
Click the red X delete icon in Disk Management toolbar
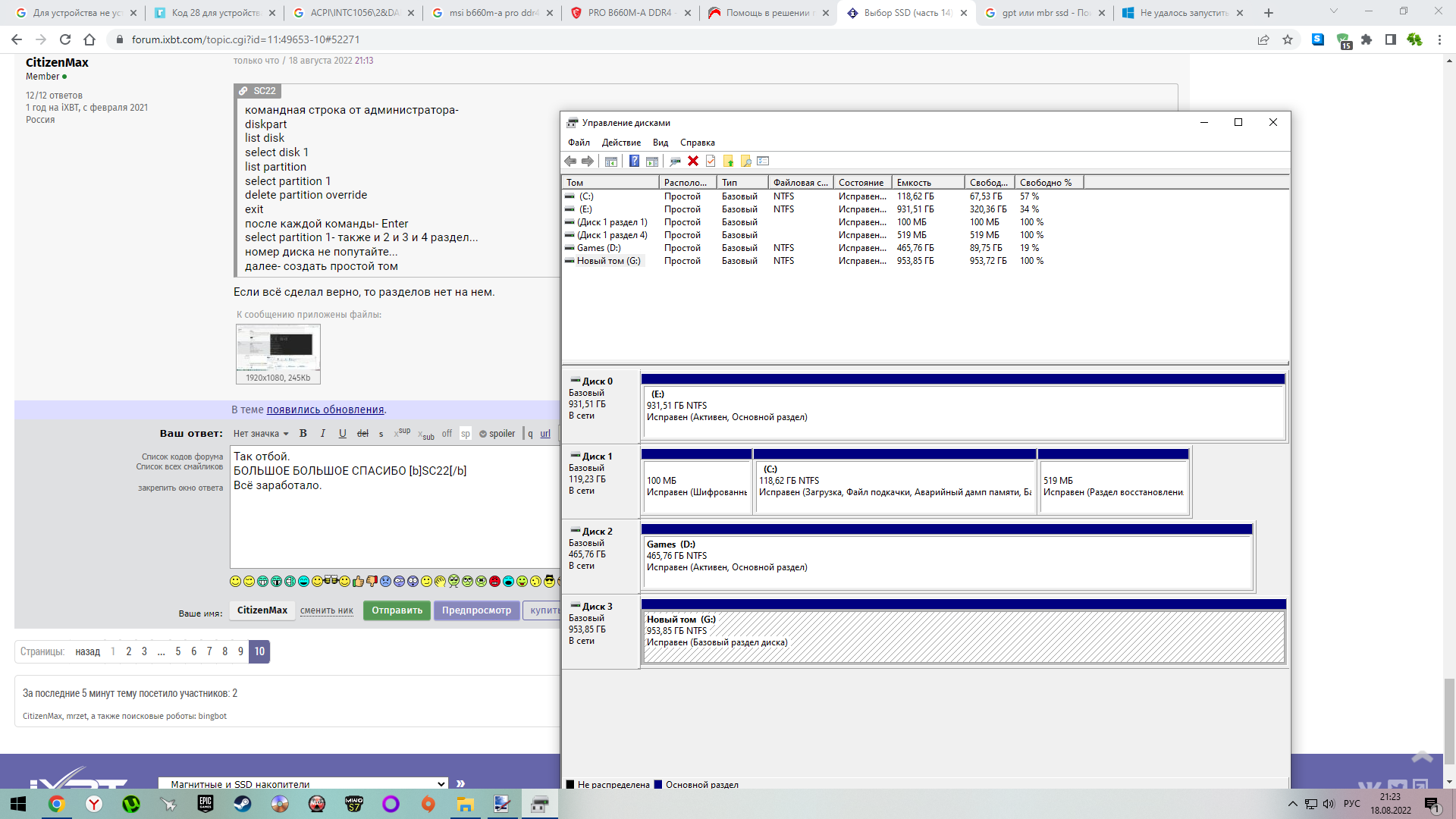pos(693,161)
